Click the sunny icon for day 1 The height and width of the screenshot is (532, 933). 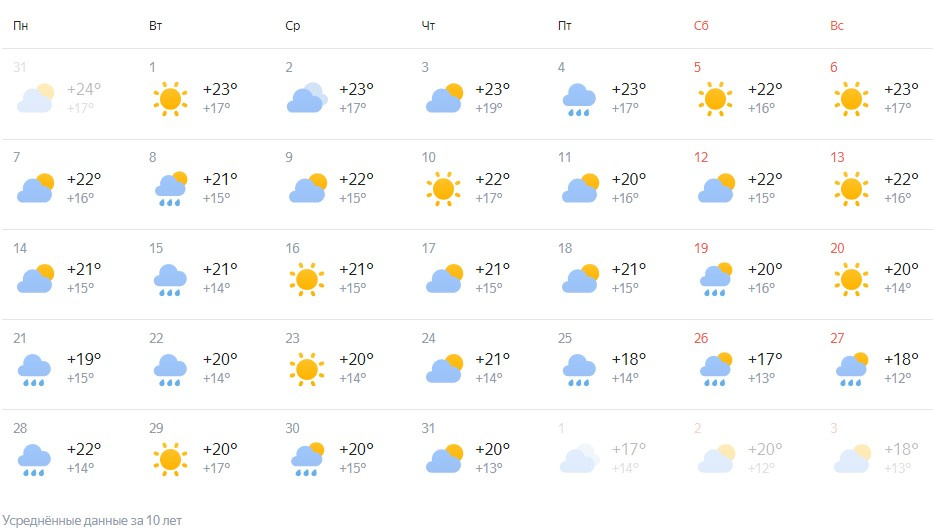click(x=170, y=99)
